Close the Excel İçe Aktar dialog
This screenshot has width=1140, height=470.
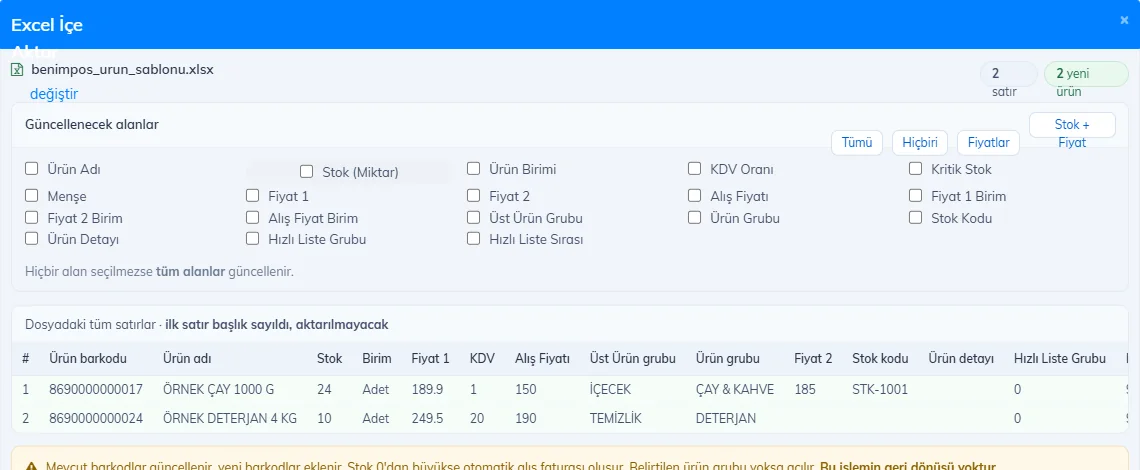(x=1124, y=20)
